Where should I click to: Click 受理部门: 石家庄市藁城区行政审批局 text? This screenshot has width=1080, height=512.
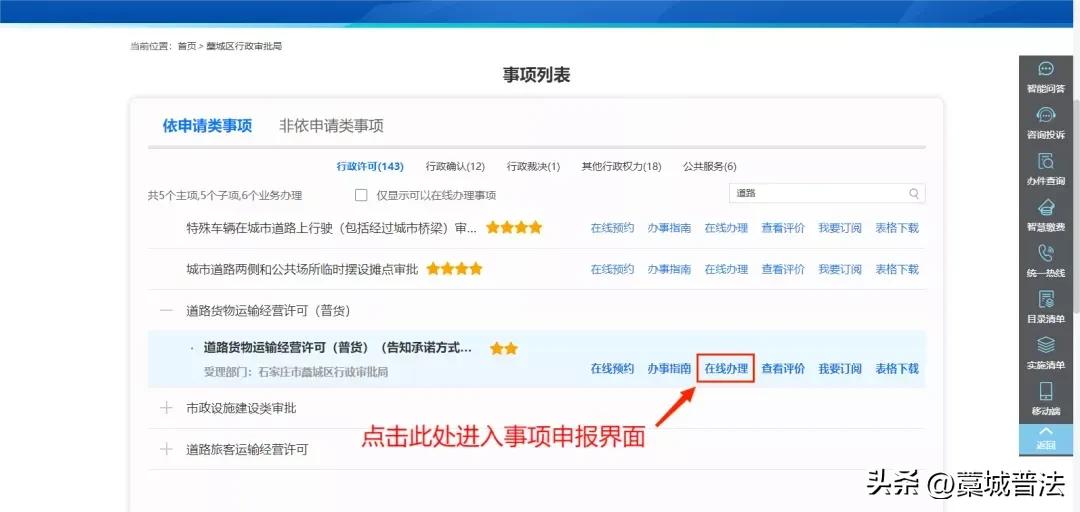[x=295, y=372]
